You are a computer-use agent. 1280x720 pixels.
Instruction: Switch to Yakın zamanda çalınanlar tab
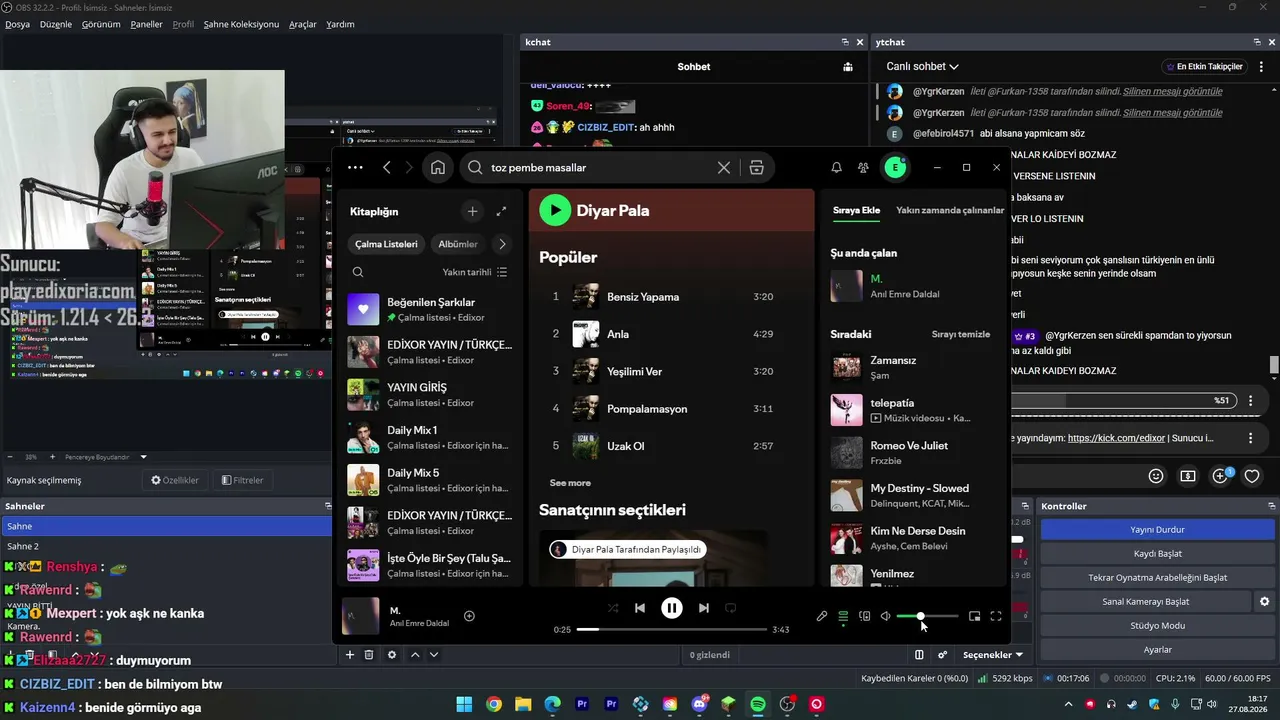click(x=950, y=210)
